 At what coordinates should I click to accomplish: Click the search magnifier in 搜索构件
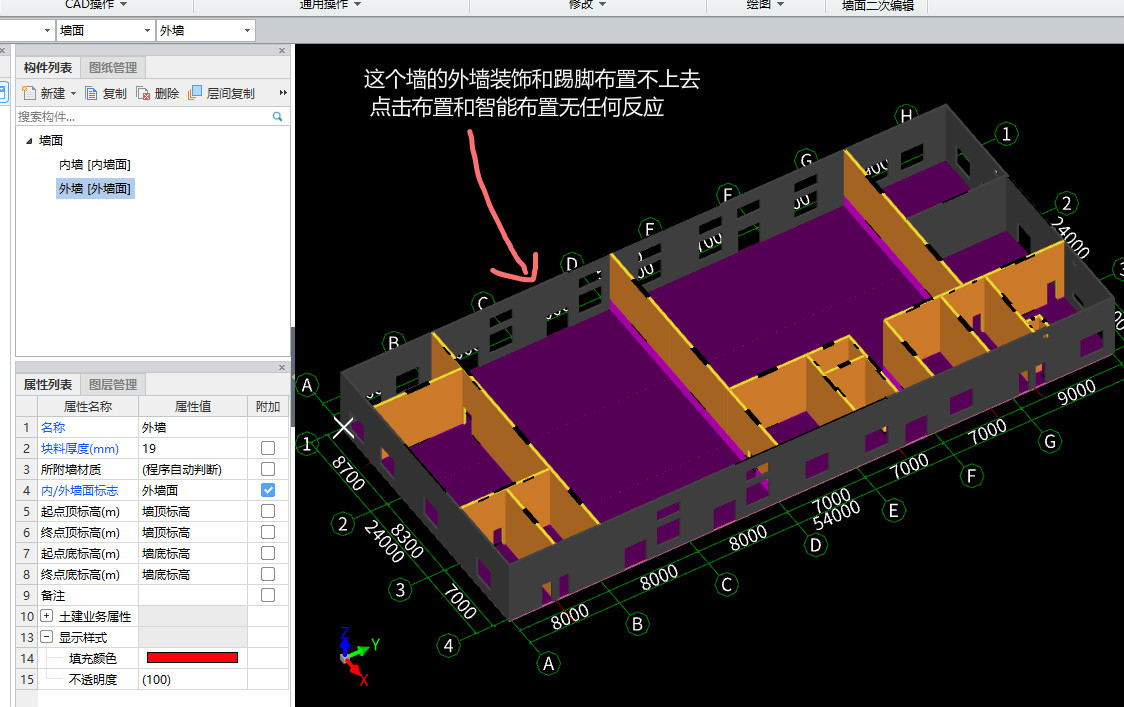tap(277, 116)
